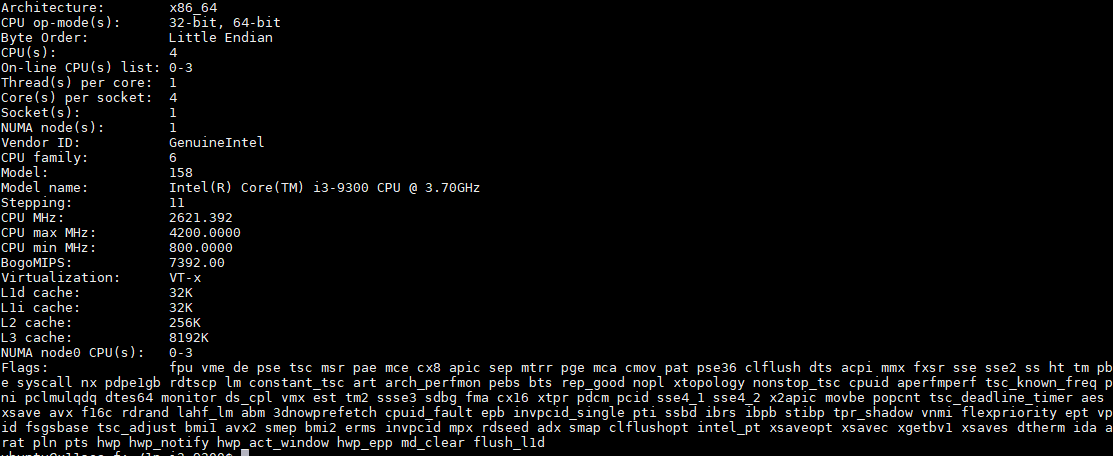Click the On-line CPU(s) list label
Screen dimensions: 1113x456
pos(80,67)
